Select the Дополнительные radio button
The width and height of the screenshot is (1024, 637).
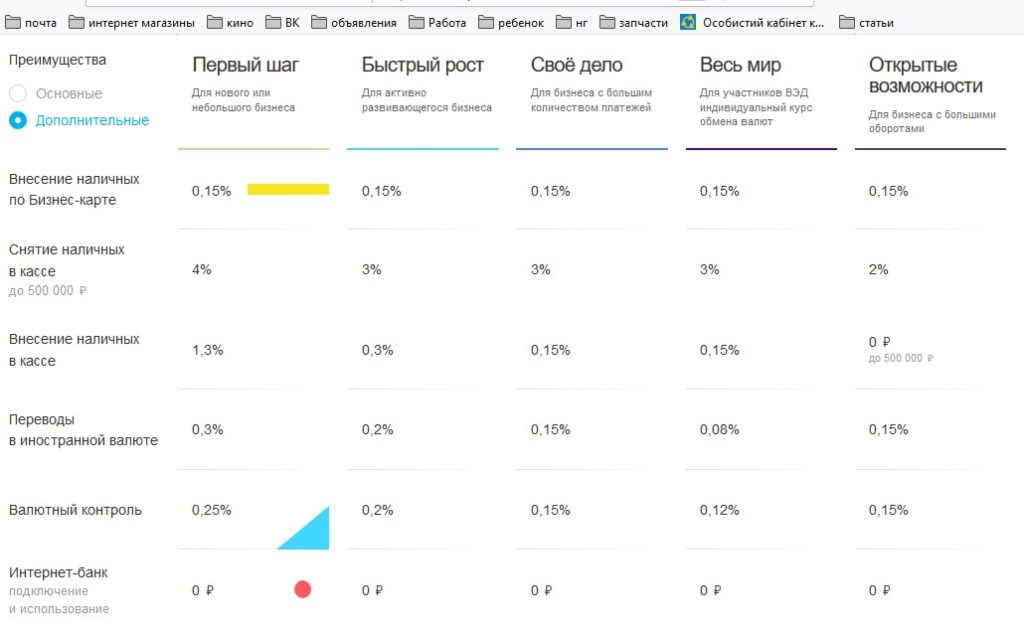pos(18,120)
